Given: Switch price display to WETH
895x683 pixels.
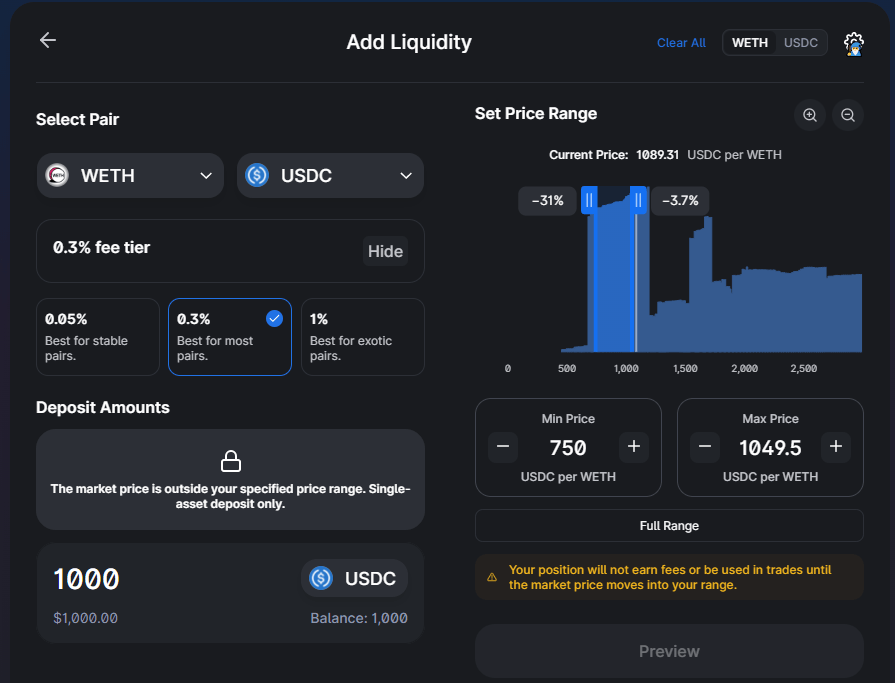Looking at the screenshot, I should click(749, 43).
